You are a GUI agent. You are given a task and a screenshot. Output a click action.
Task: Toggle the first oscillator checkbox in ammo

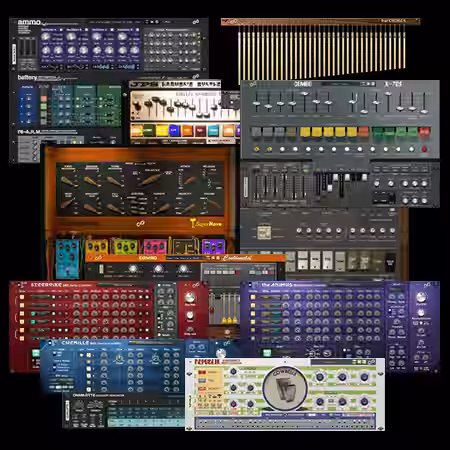[61, 30]
